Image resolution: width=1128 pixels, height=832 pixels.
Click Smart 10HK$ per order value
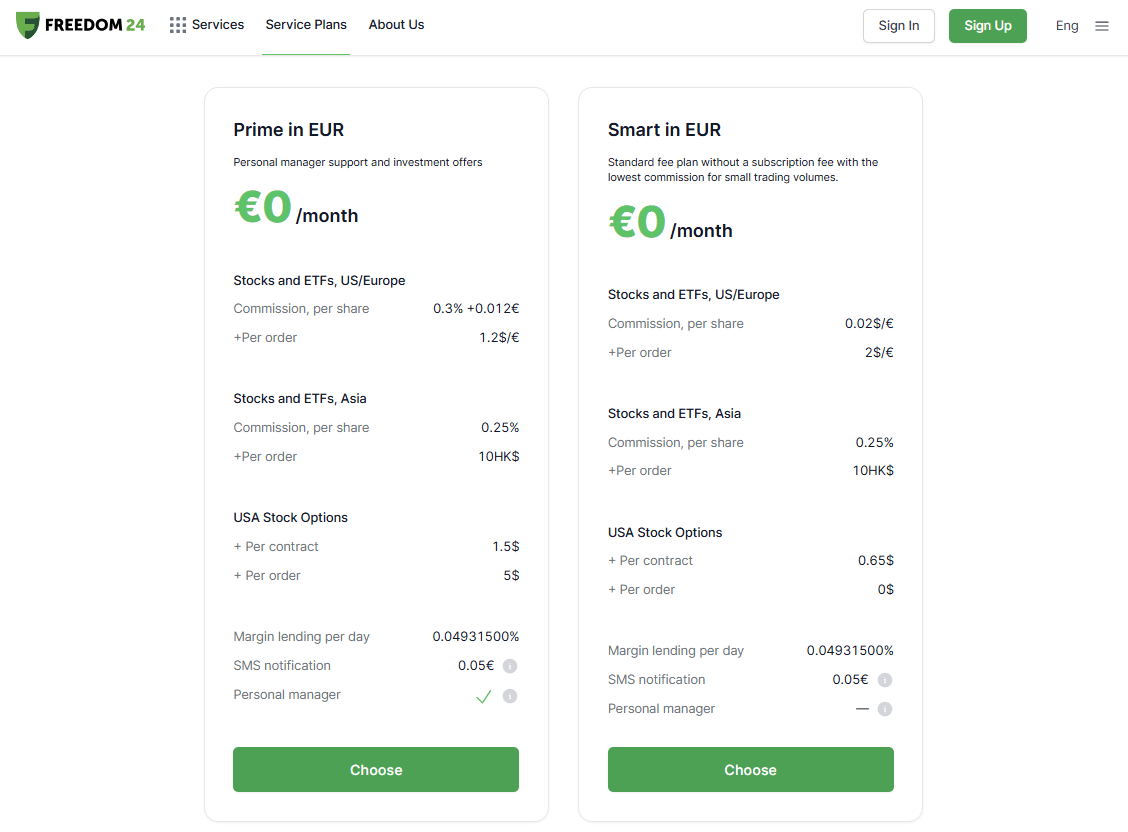tap(873, 470)
